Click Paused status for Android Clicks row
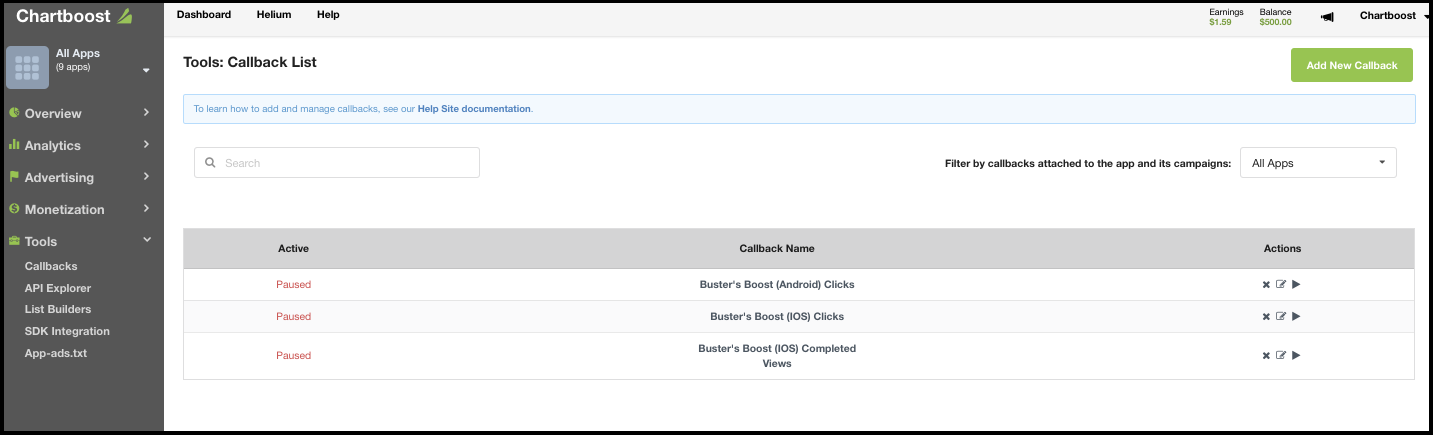The image size is (1433, 435). (294, 285)
